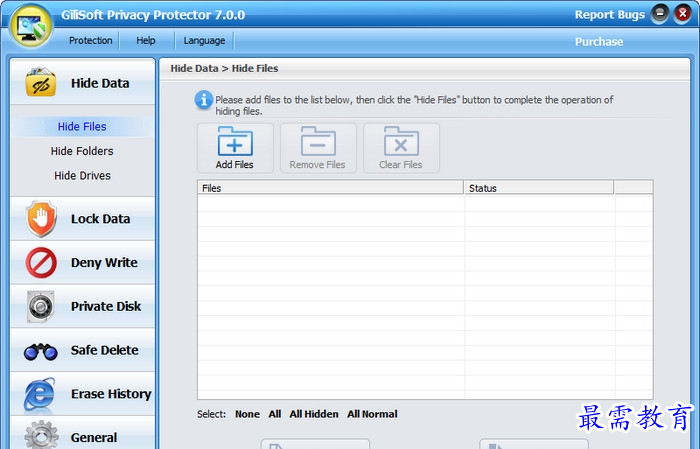Image resolution: width=700 pixels, height=449 pixels.
Task: Select Hide Drives in sidebar
Action: point(82,176)
